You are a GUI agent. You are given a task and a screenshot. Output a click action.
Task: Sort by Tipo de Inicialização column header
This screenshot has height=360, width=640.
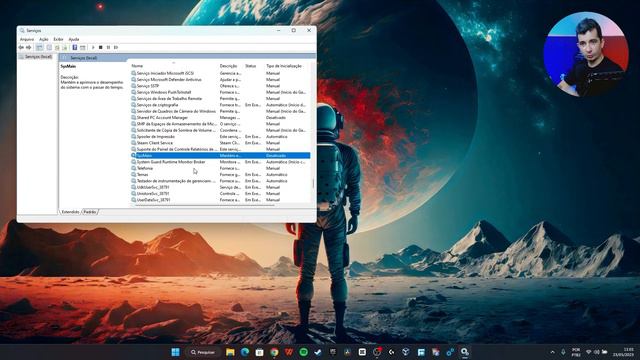(x=286, y=66)
